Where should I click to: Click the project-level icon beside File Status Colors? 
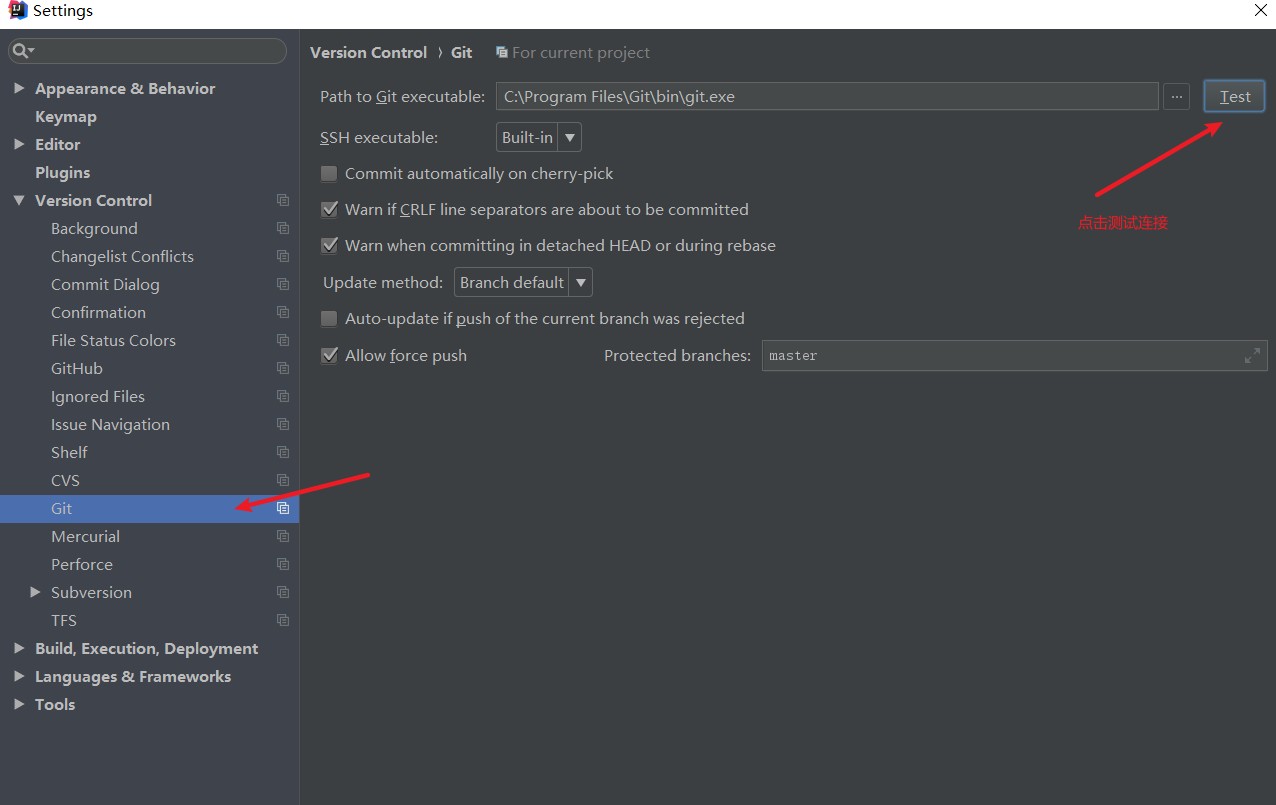[283, 340]
